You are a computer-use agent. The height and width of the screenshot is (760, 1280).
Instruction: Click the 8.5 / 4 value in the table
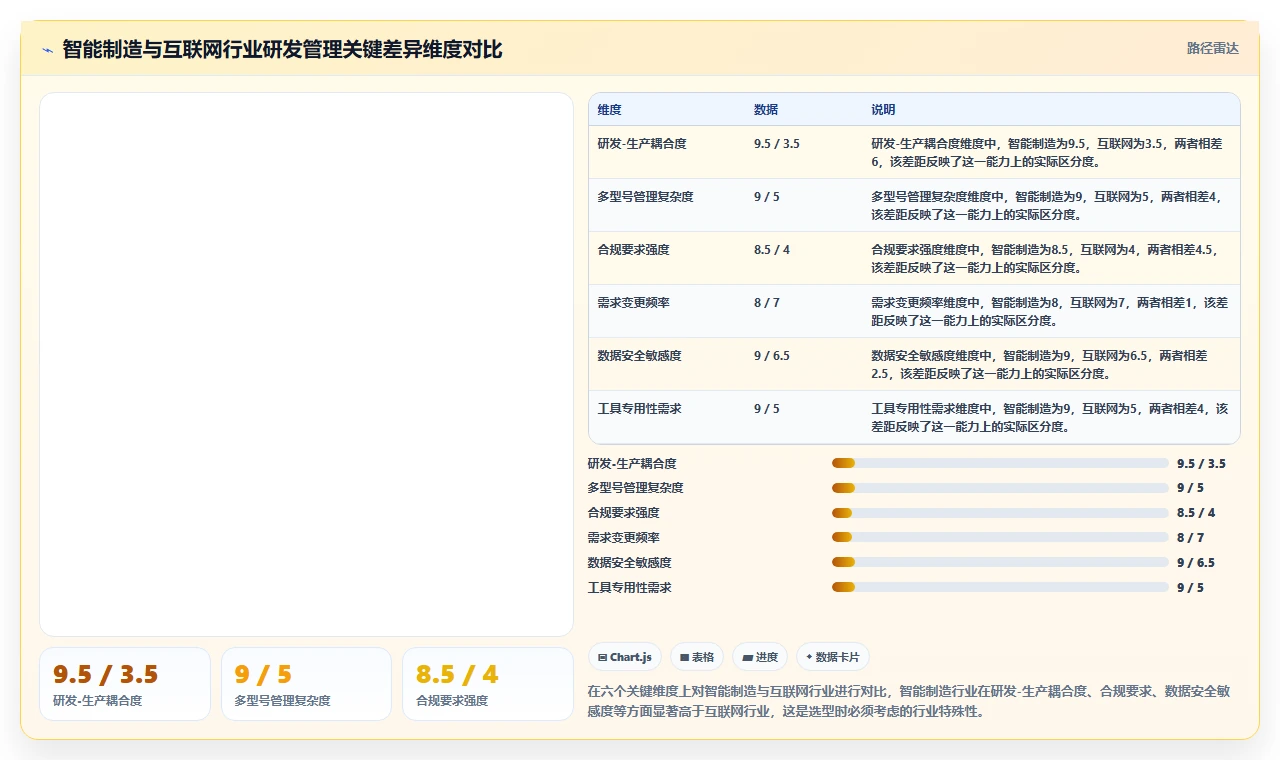[772, 250]
